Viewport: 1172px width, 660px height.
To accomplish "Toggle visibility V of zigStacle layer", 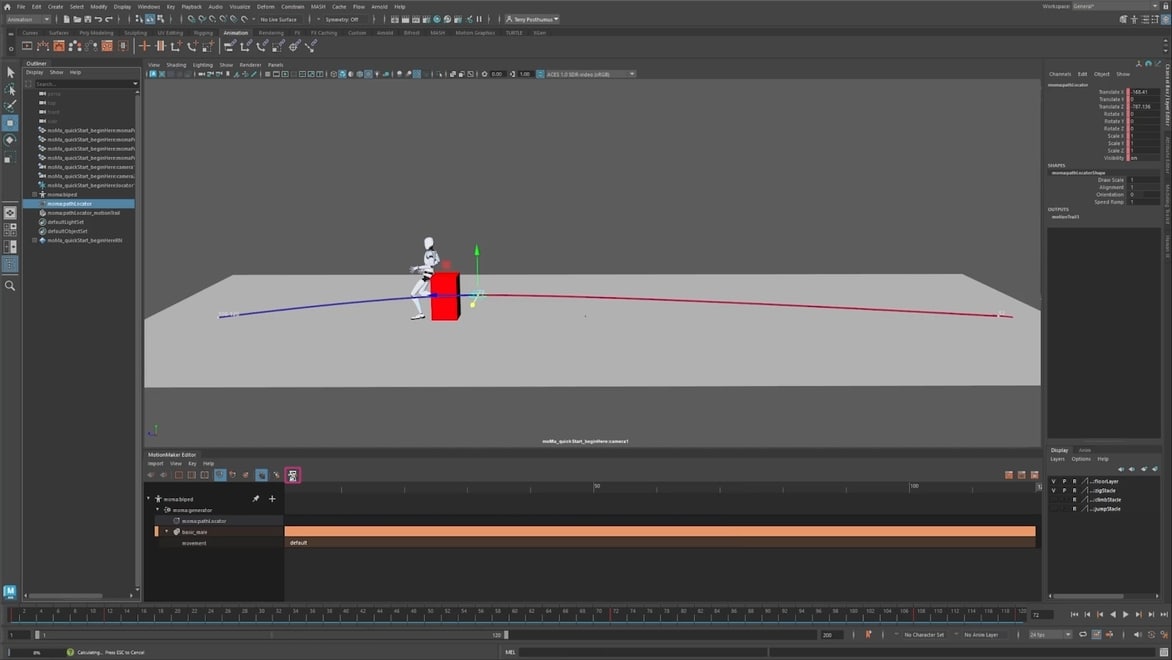I will pos(1054,490).
